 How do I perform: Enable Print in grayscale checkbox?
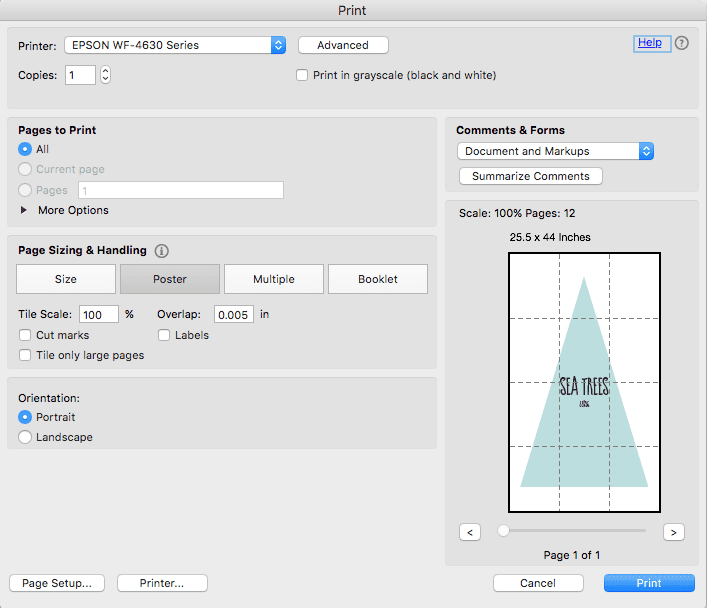click(302, 75)
